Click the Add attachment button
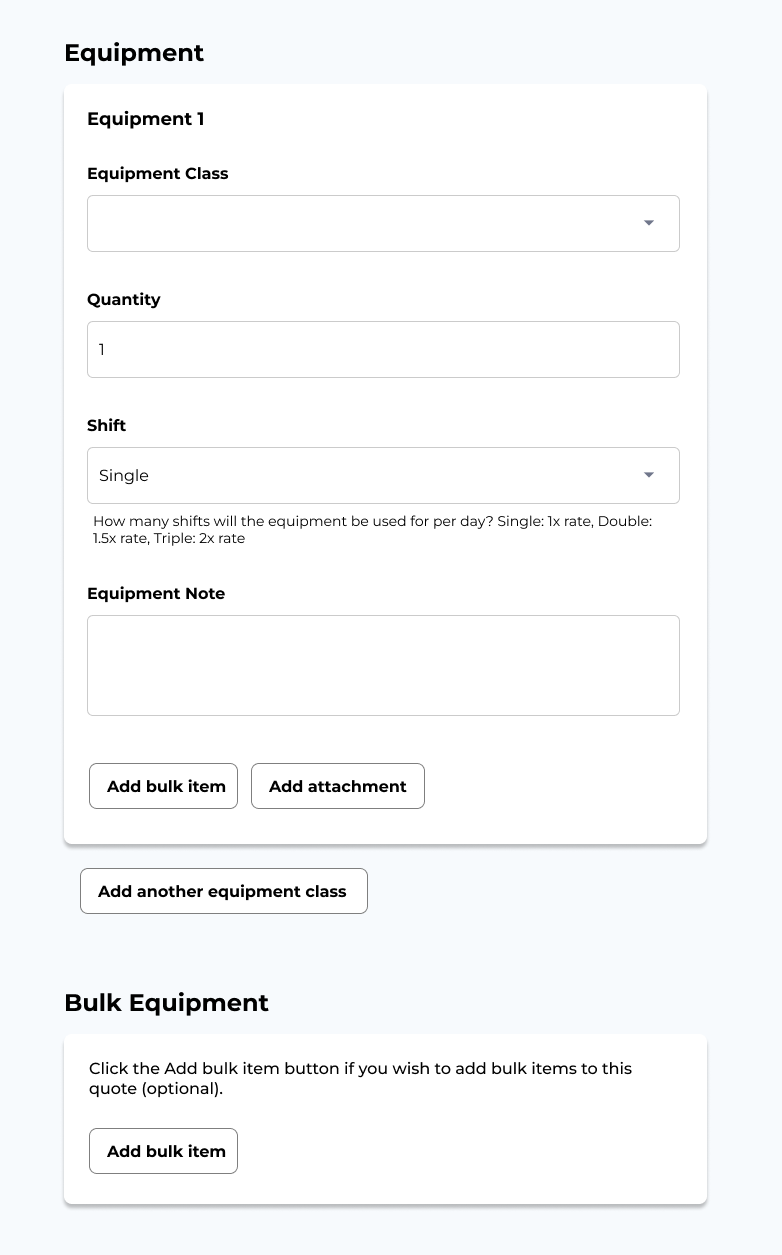The image size is (782, 1255). (x=338, y=786)
